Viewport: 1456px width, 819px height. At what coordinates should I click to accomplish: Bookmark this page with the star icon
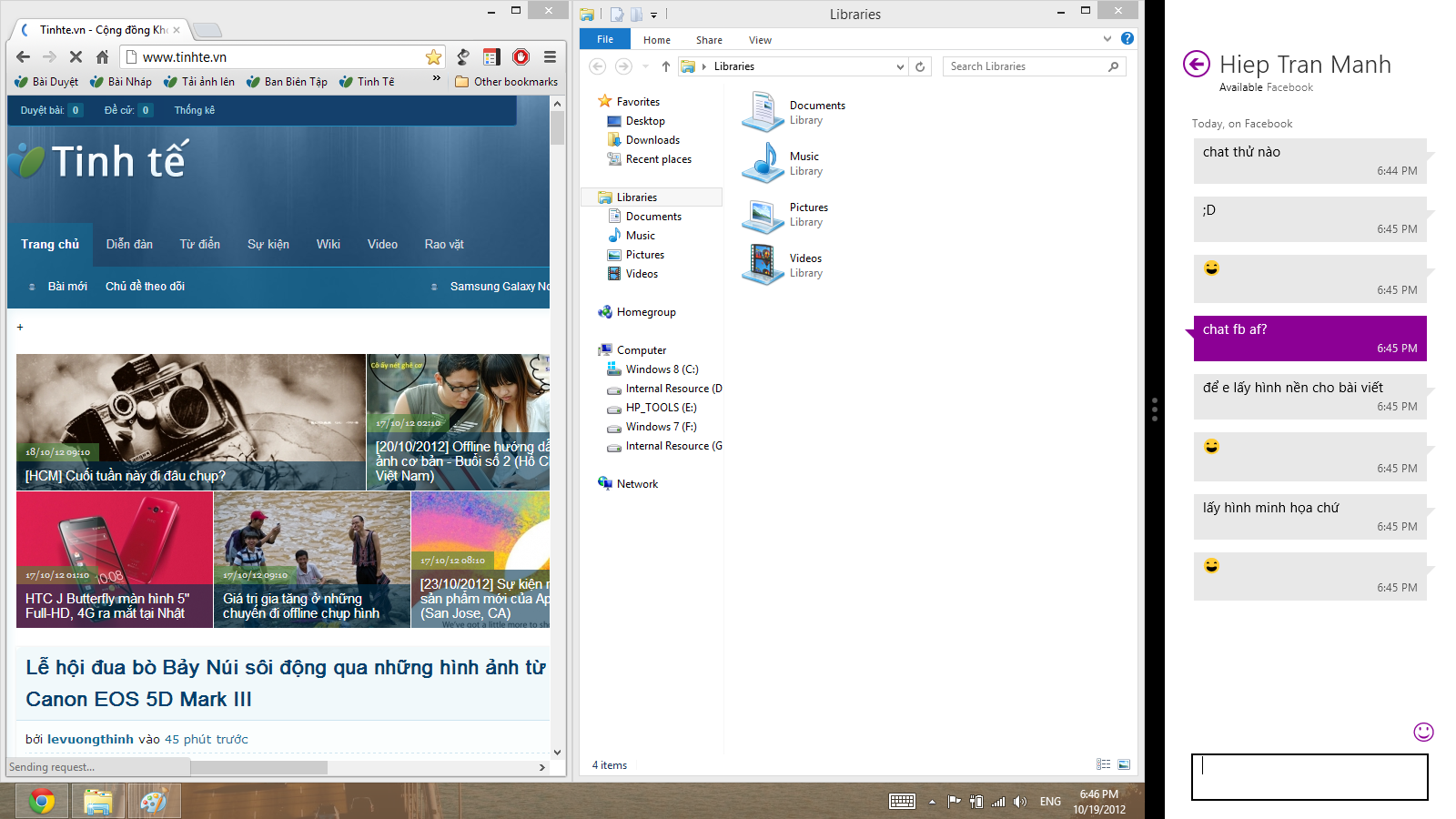click(x=434, y=56)
